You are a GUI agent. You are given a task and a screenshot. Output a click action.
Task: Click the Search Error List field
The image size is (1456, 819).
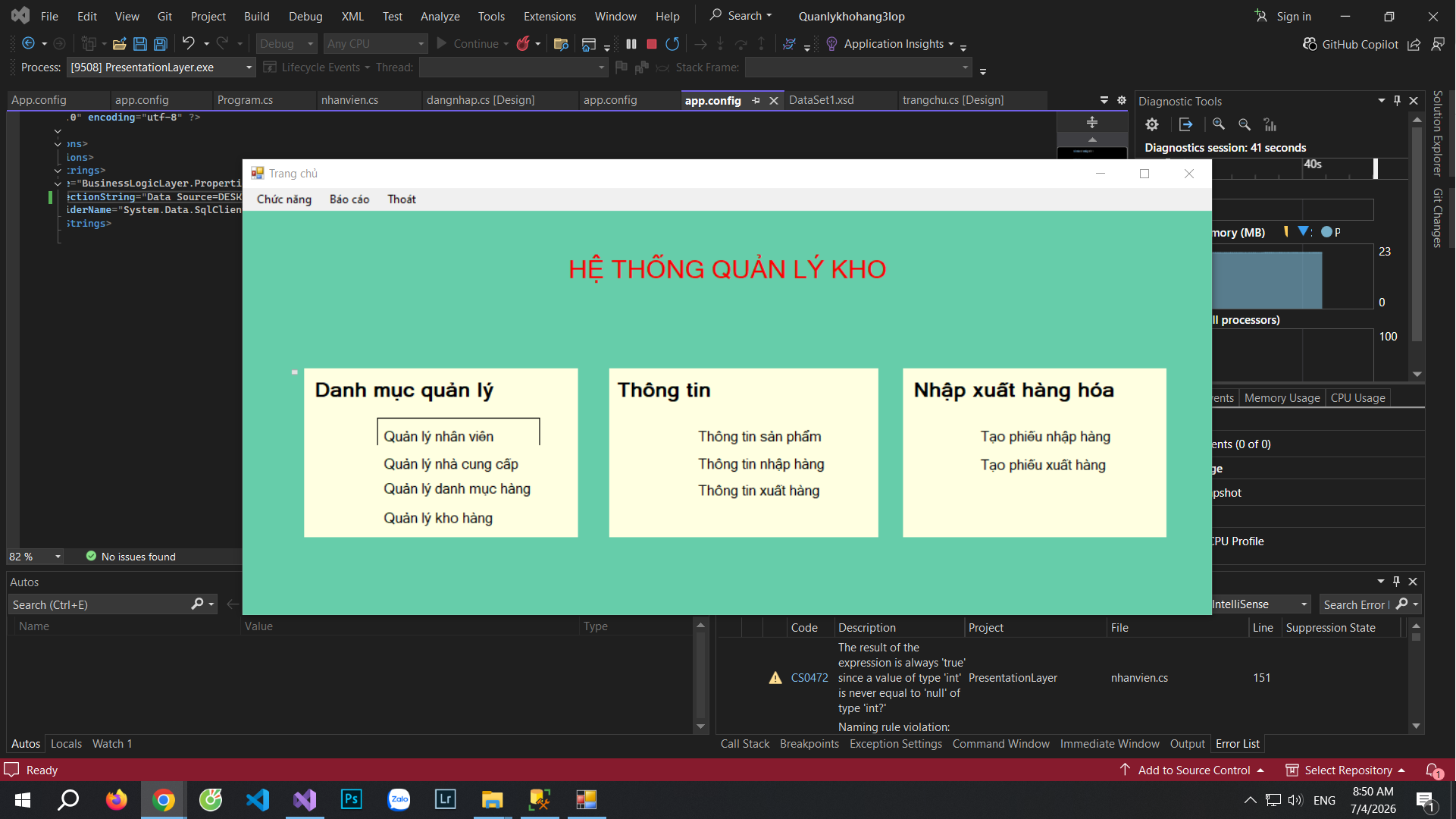(x=1355, y=604)
